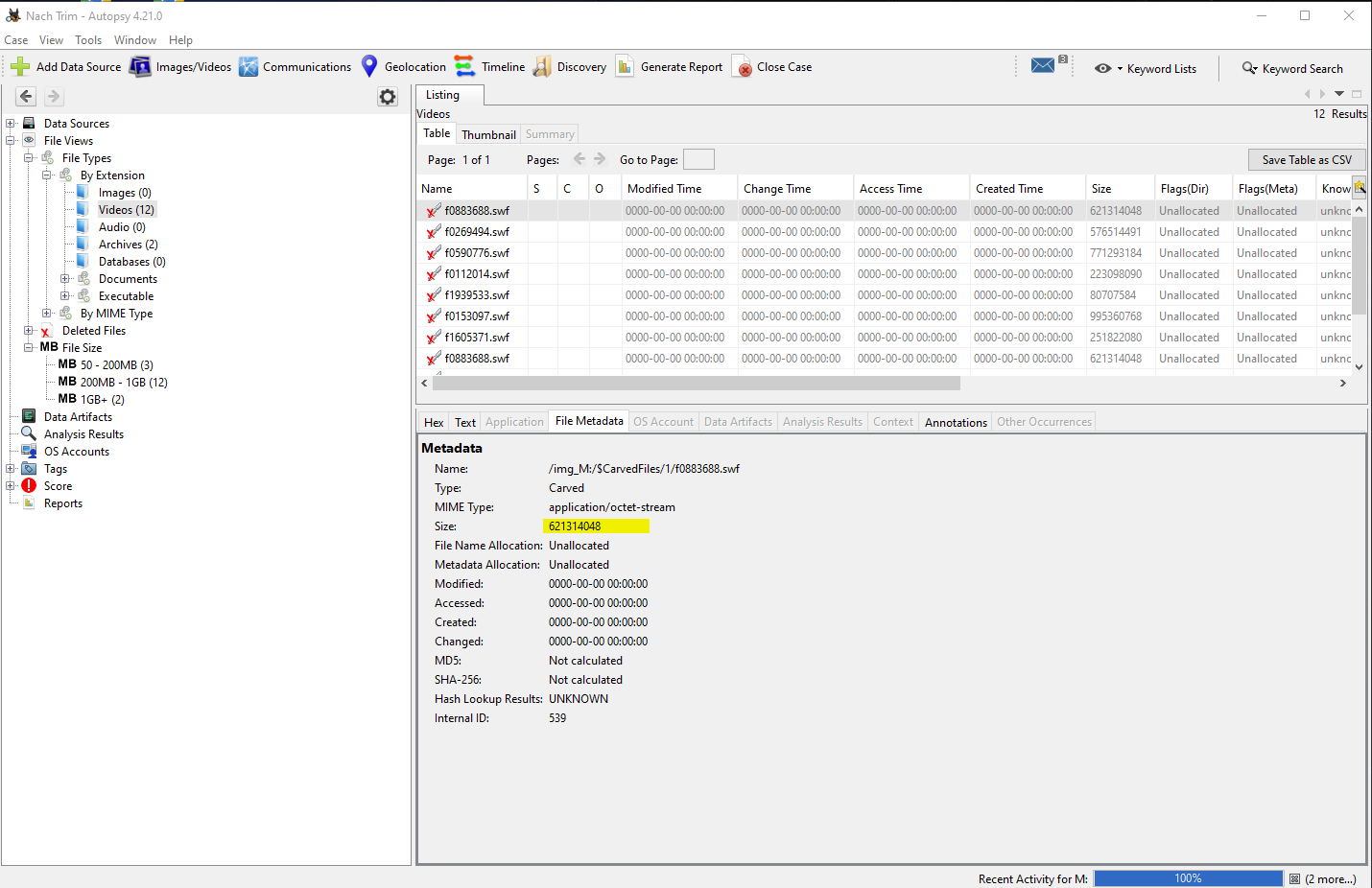Open the View menu
The height and width of the screenshot is (888, 1372).
pyautogui.click(x=51, y=40)
